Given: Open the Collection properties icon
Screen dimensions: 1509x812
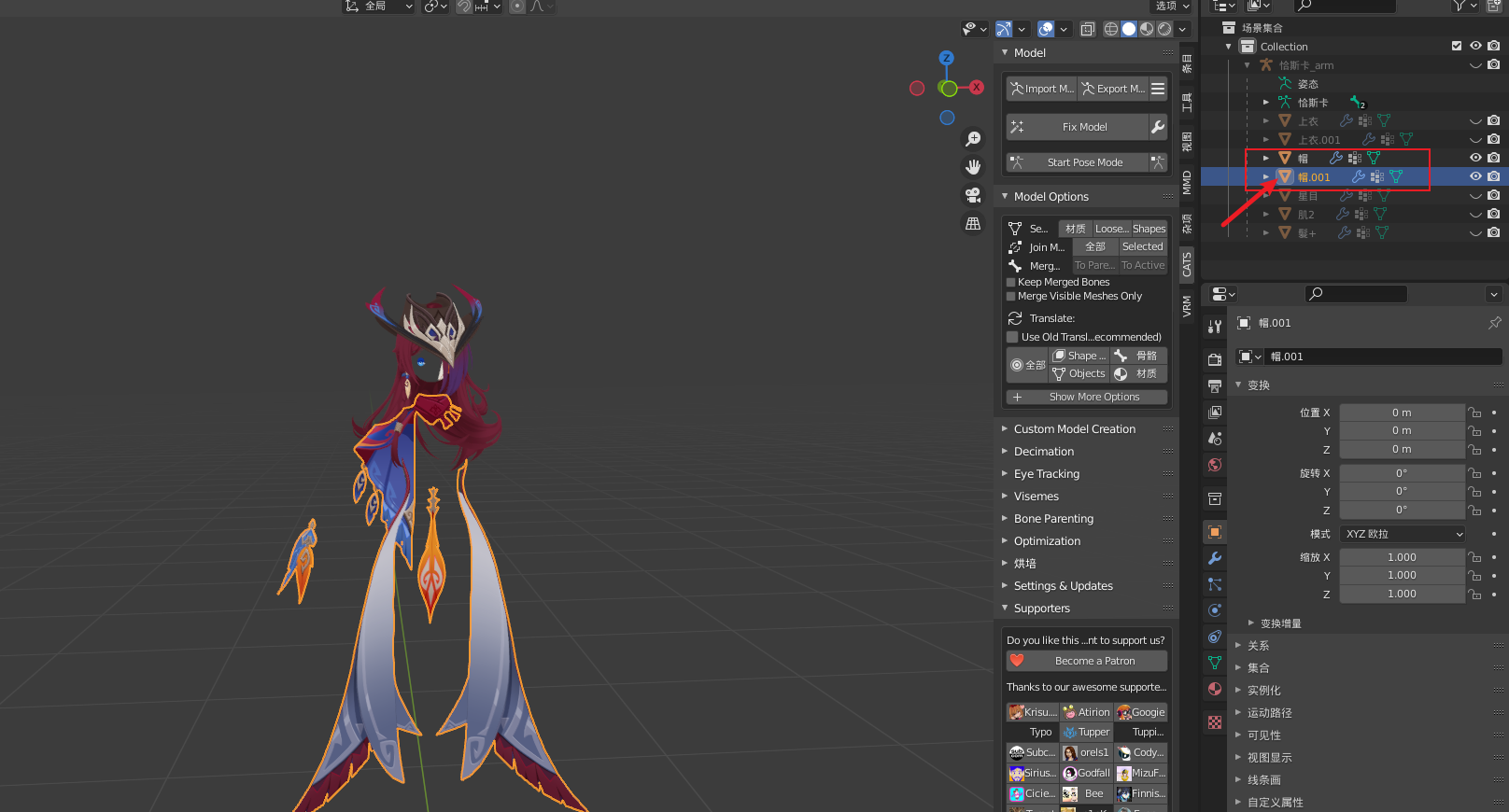Looking at the screenshot, I should (1214, 498).
